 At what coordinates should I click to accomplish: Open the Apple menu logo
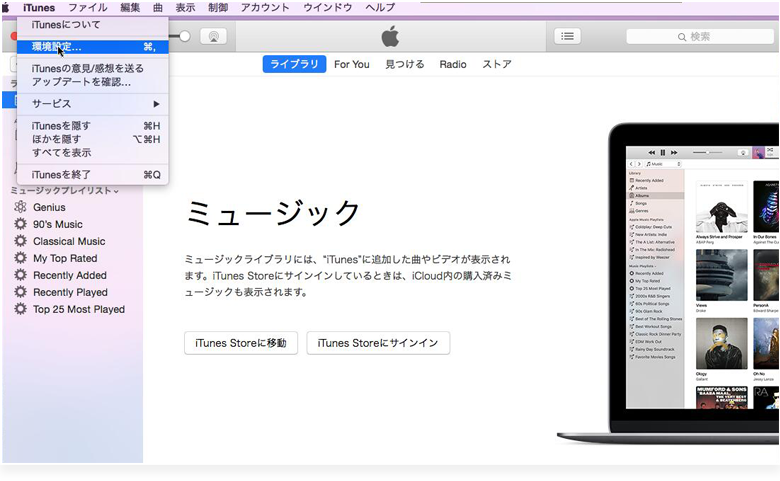pos(6,7)
